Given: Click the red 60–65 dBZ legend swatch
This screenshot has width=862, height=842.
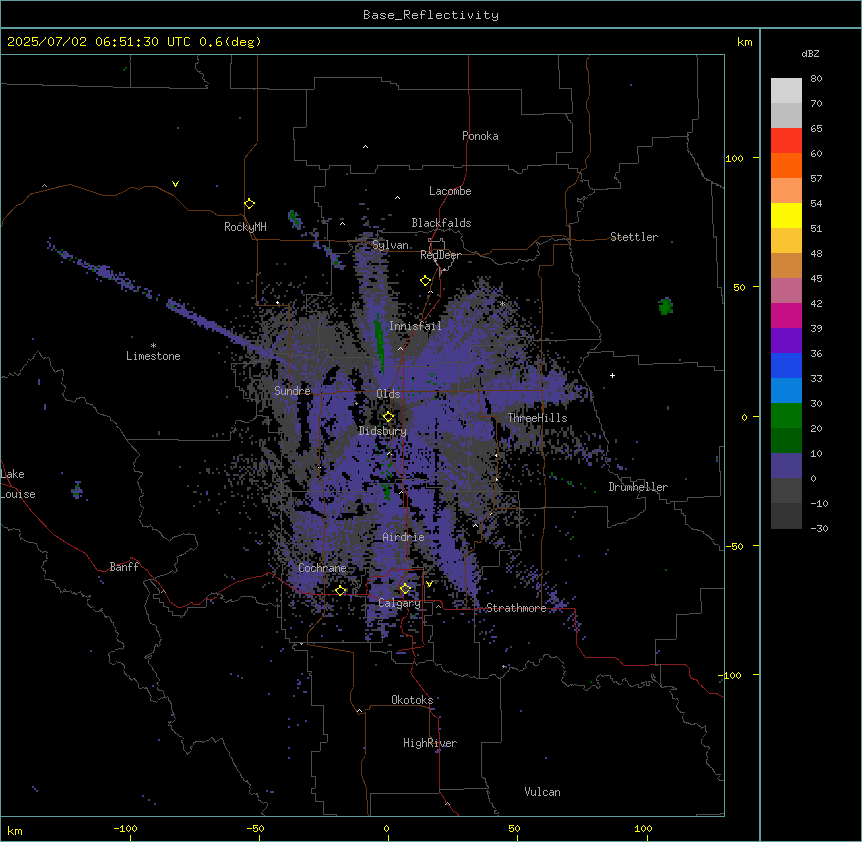Looking at the screenshot, I should [786, 141].
